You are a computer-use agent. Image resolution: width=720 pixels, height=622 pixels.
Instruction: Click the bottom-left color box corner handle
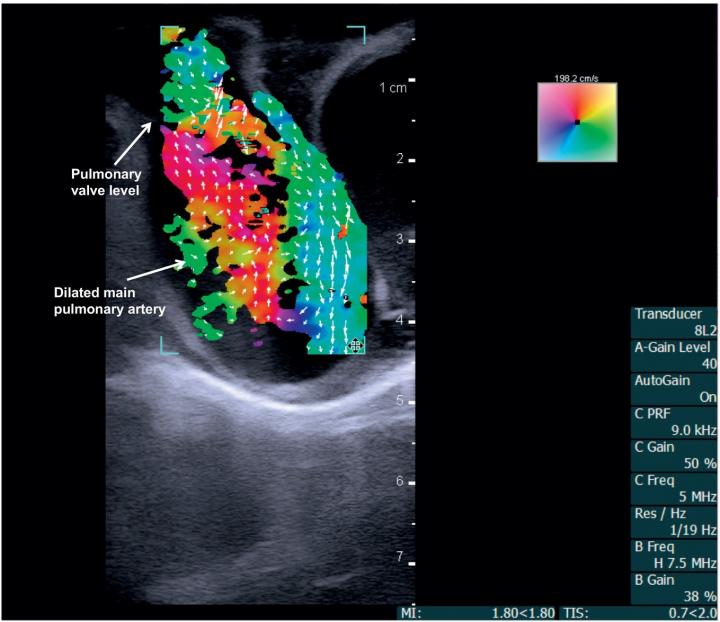[x=166, y=344]
